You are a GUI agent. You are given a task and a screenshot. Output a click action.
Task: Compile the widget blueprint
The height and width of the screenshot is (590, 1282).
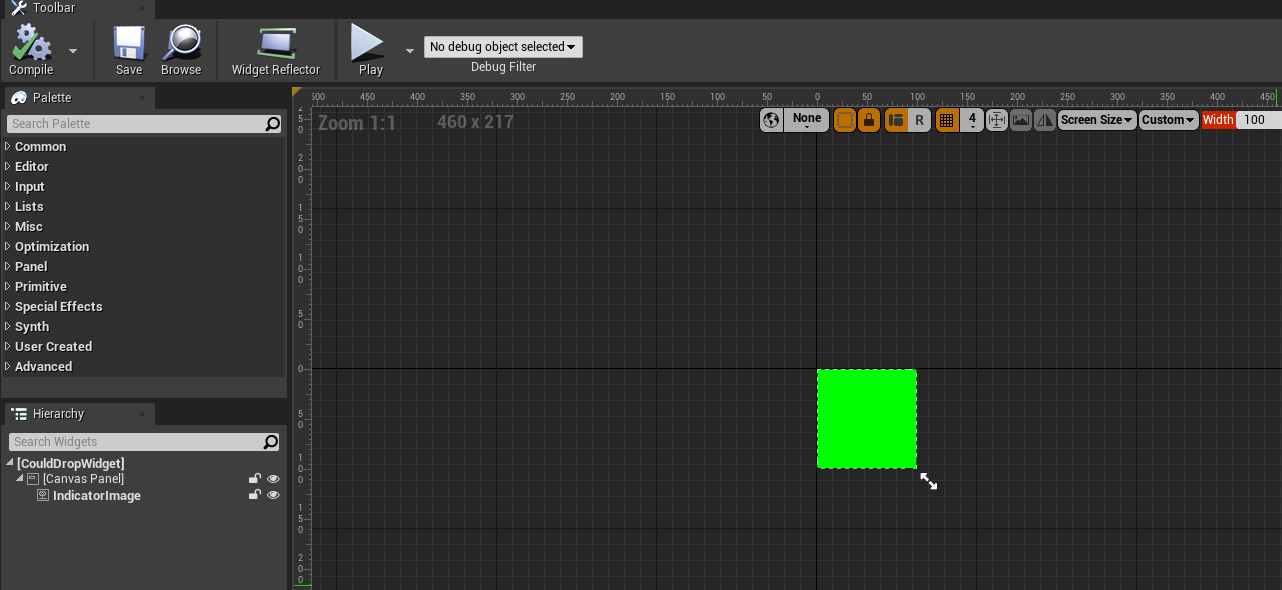31,50
